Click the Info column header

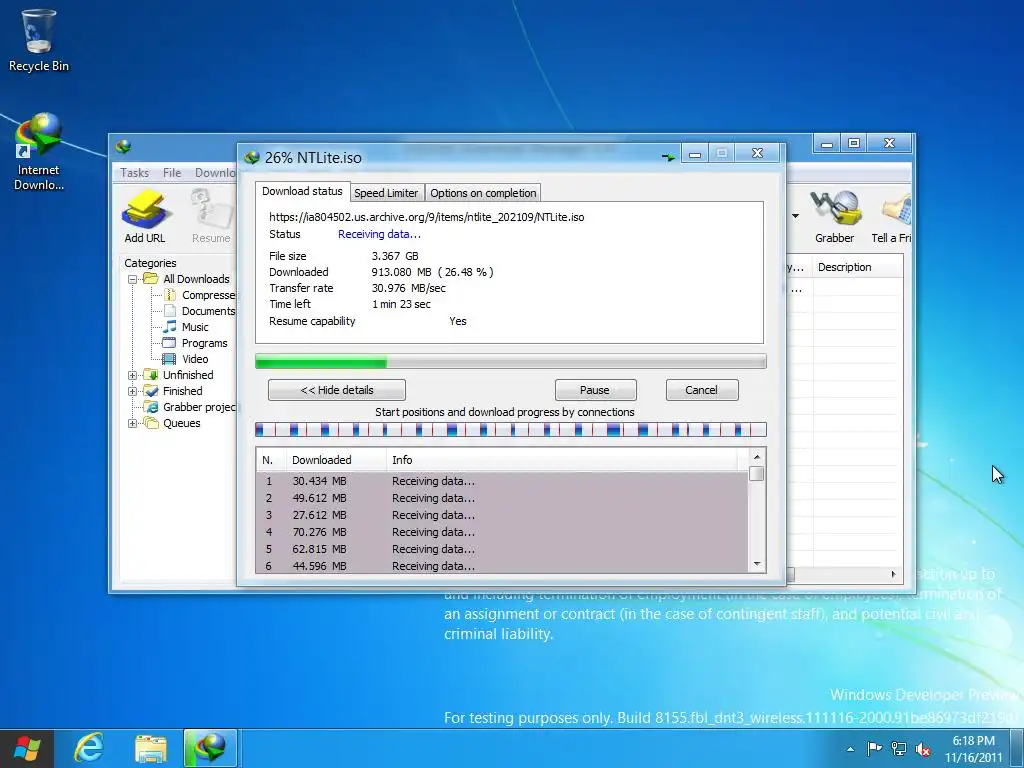562,460
